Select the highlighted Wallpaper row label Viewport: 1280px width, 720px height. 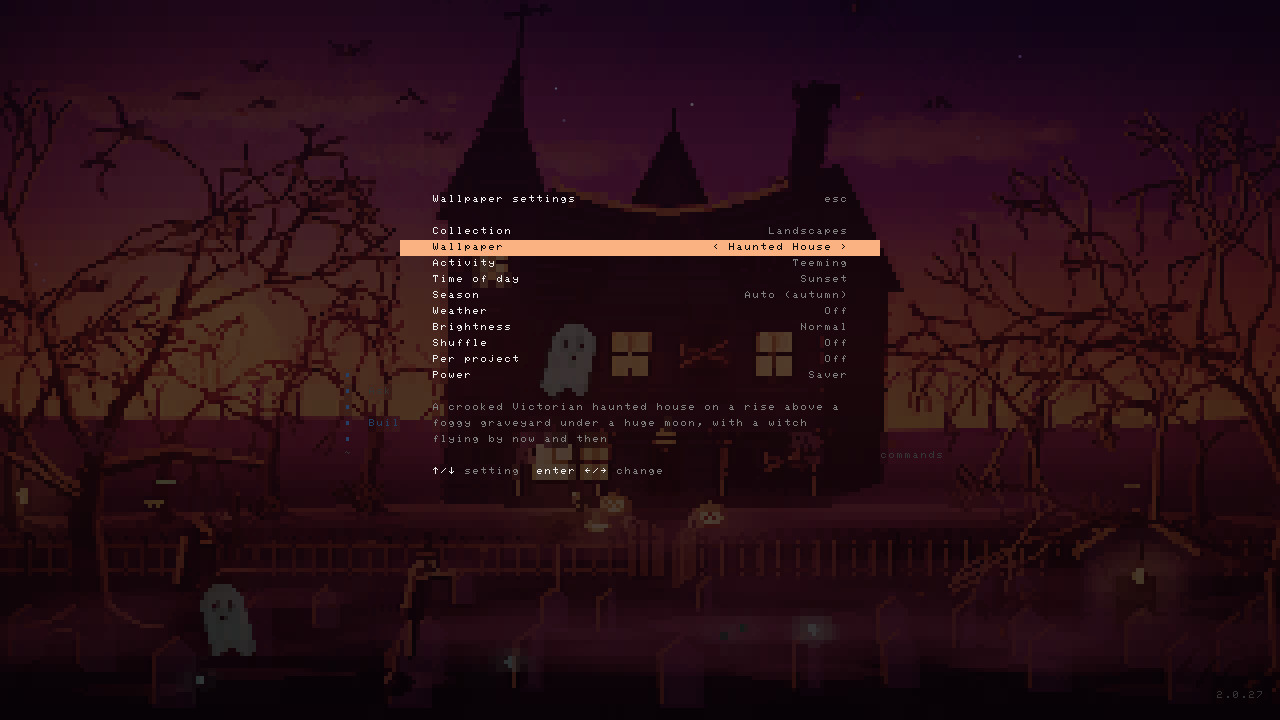pos(467,247)
